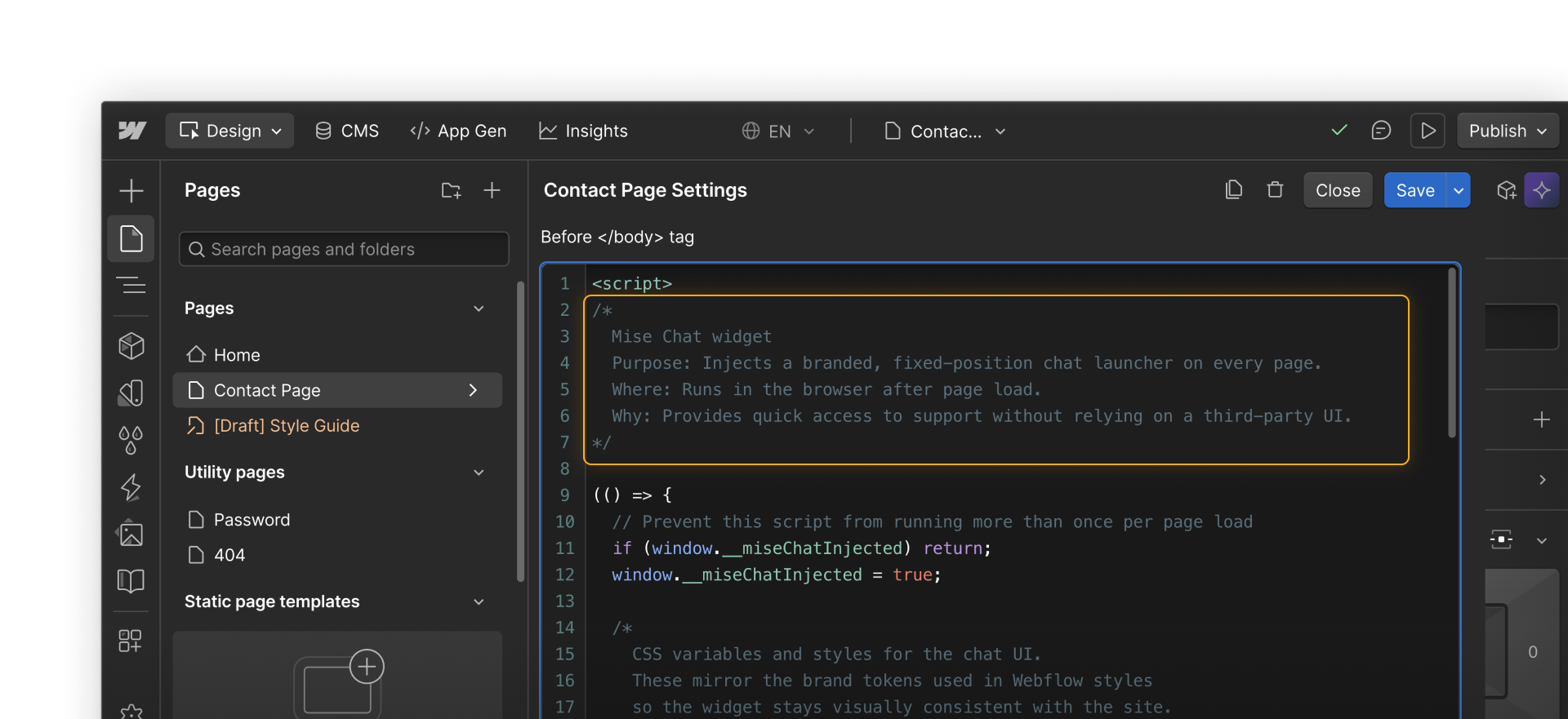
Task: Open Insights
Action: tap(583, 131)
